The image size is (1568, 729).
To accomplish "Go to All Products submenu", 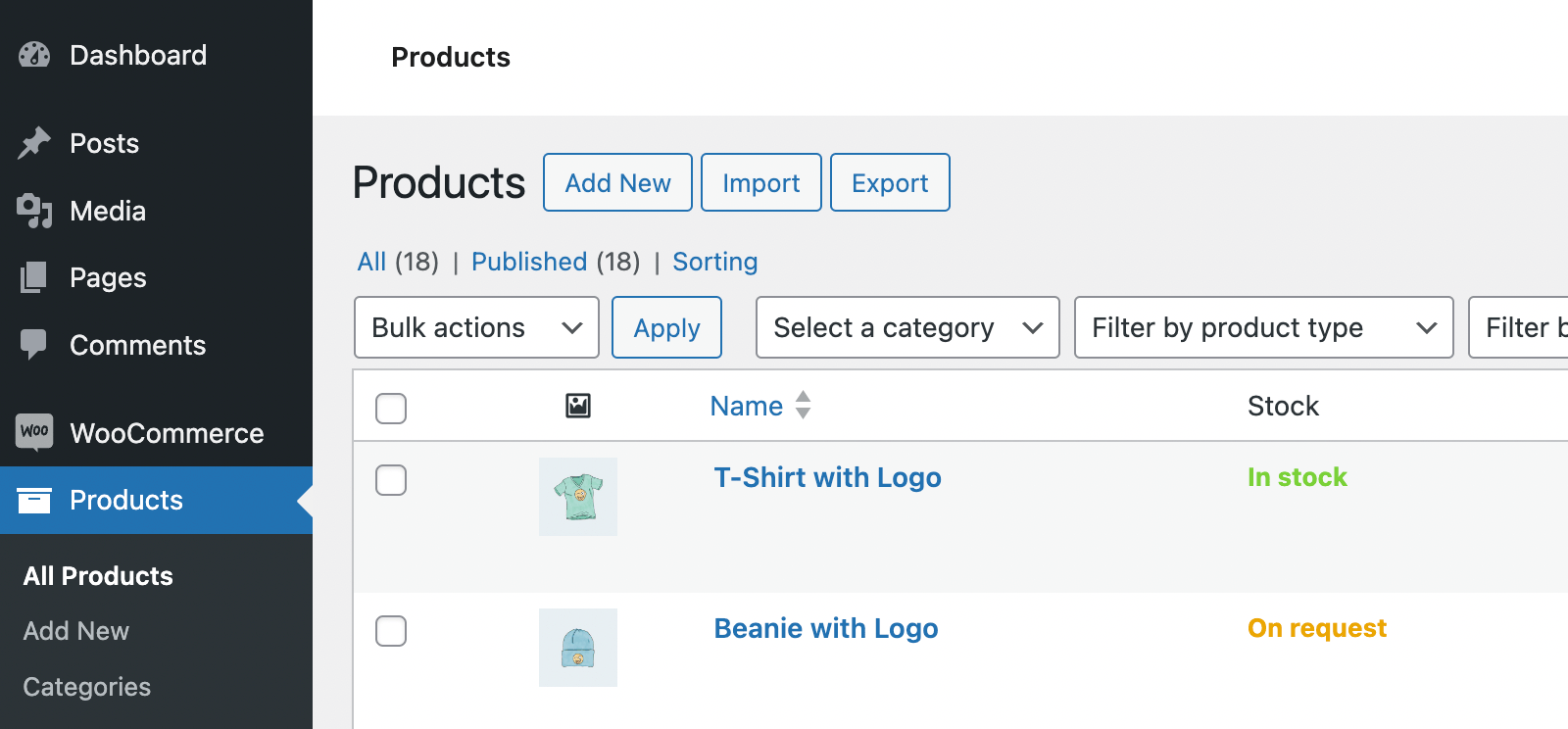I will click(98, 576).
